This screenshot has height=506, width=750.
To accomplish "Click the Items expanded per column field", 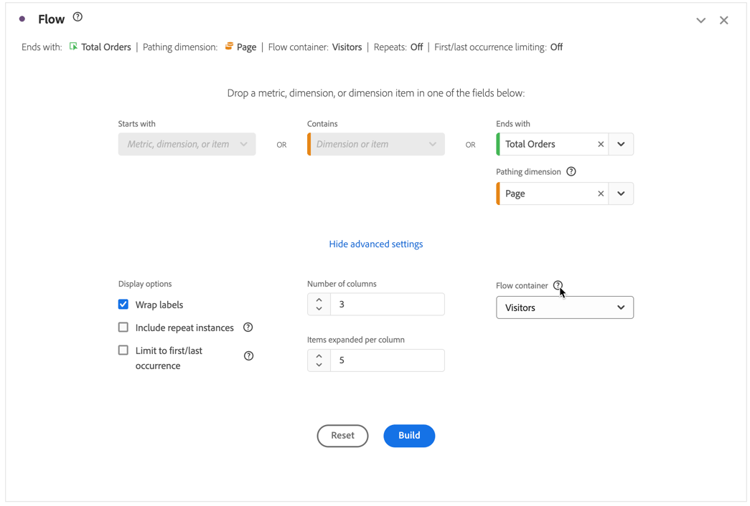I will coord(387,360).
